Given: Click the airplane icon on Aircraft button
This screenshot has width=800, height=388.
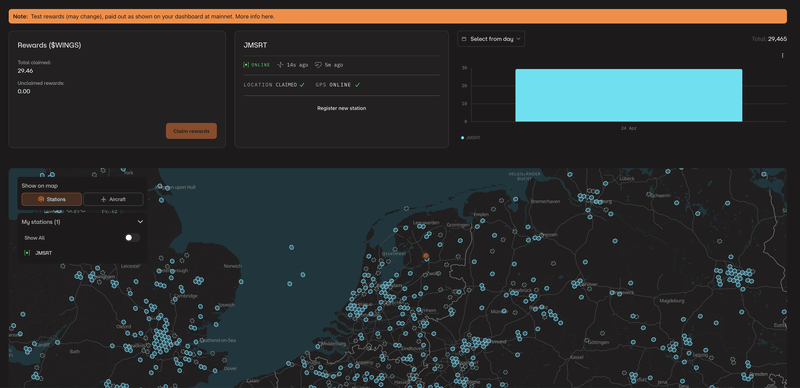Looking at the screenshot, I should [104, 199].
